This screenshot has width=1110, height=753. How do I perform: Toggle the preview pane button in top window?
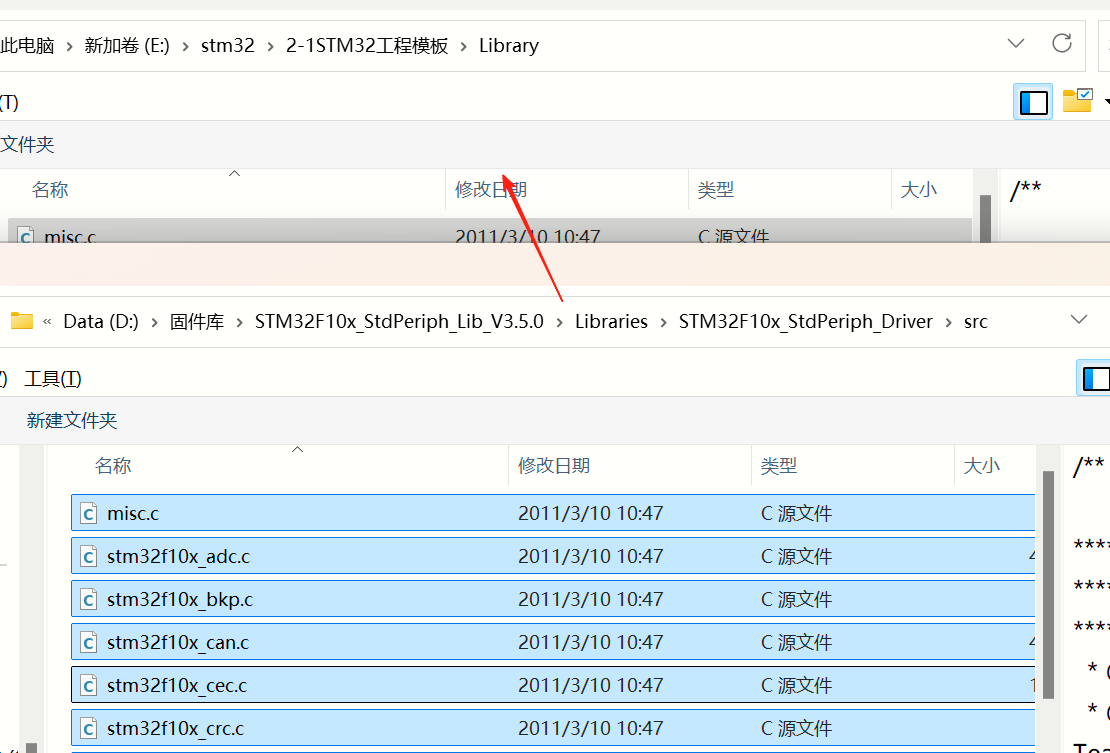(x=1033, y=102)
